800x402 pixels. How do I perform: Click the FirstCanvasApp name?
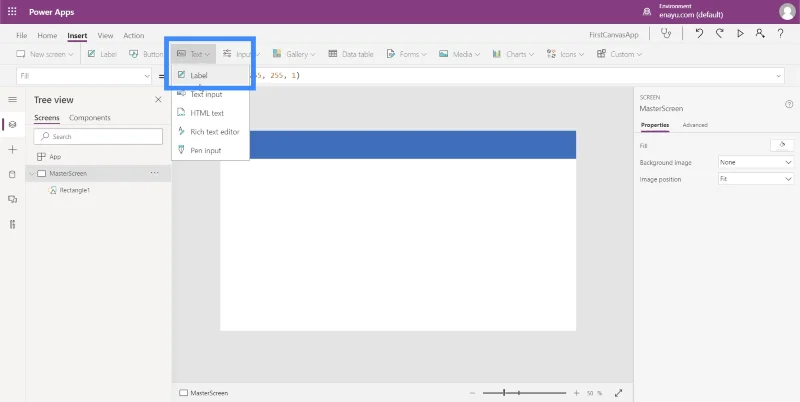point(614,35)
